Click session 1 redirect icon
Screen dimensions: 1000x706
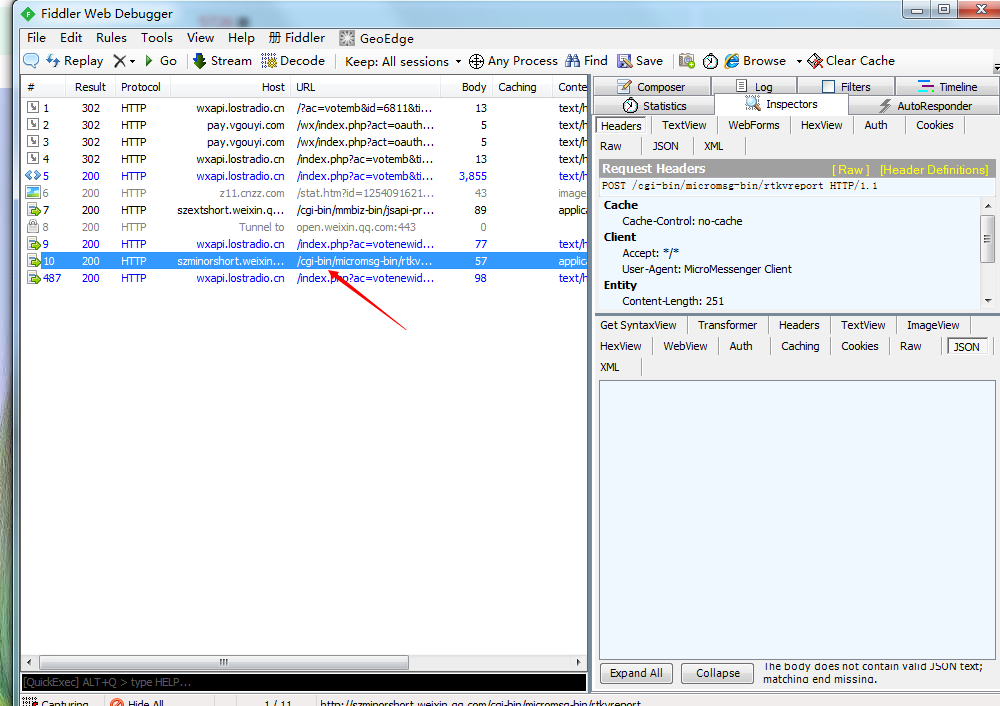click(33, 107)
